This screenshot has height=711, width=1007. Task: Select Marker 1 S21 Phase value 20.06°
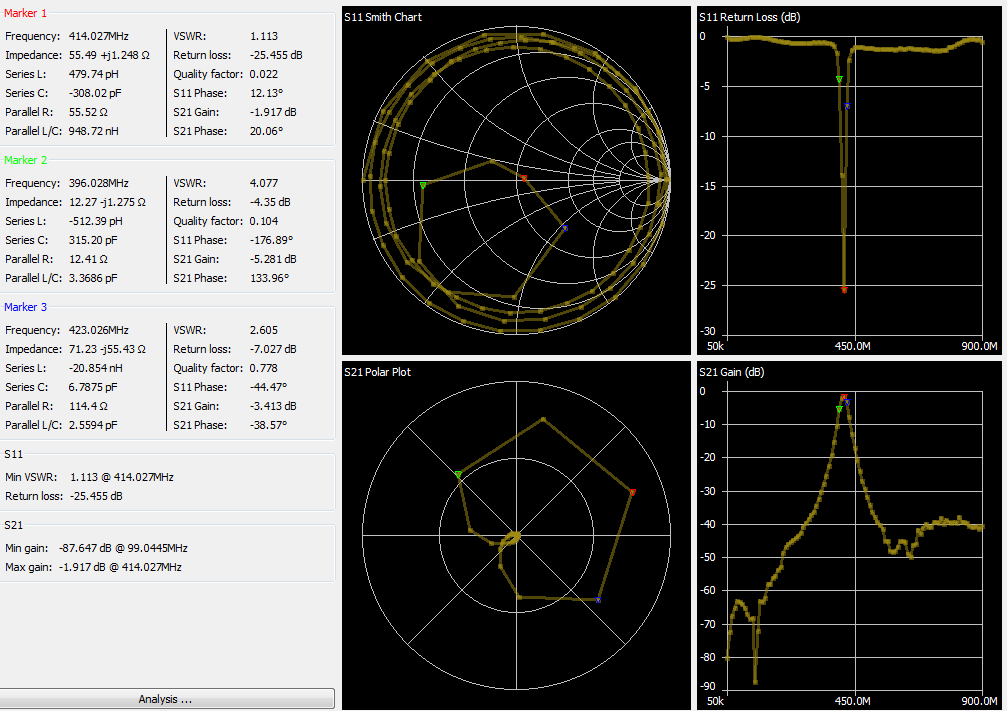coord(267,131)
